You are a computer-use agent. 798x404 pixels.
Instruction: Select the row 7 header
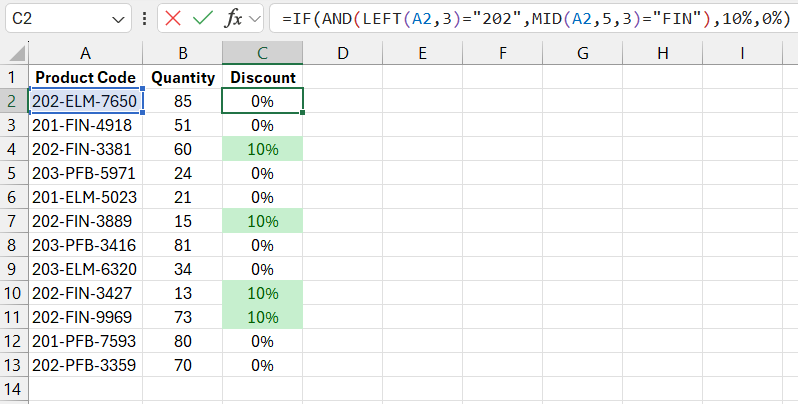[12, 221]
